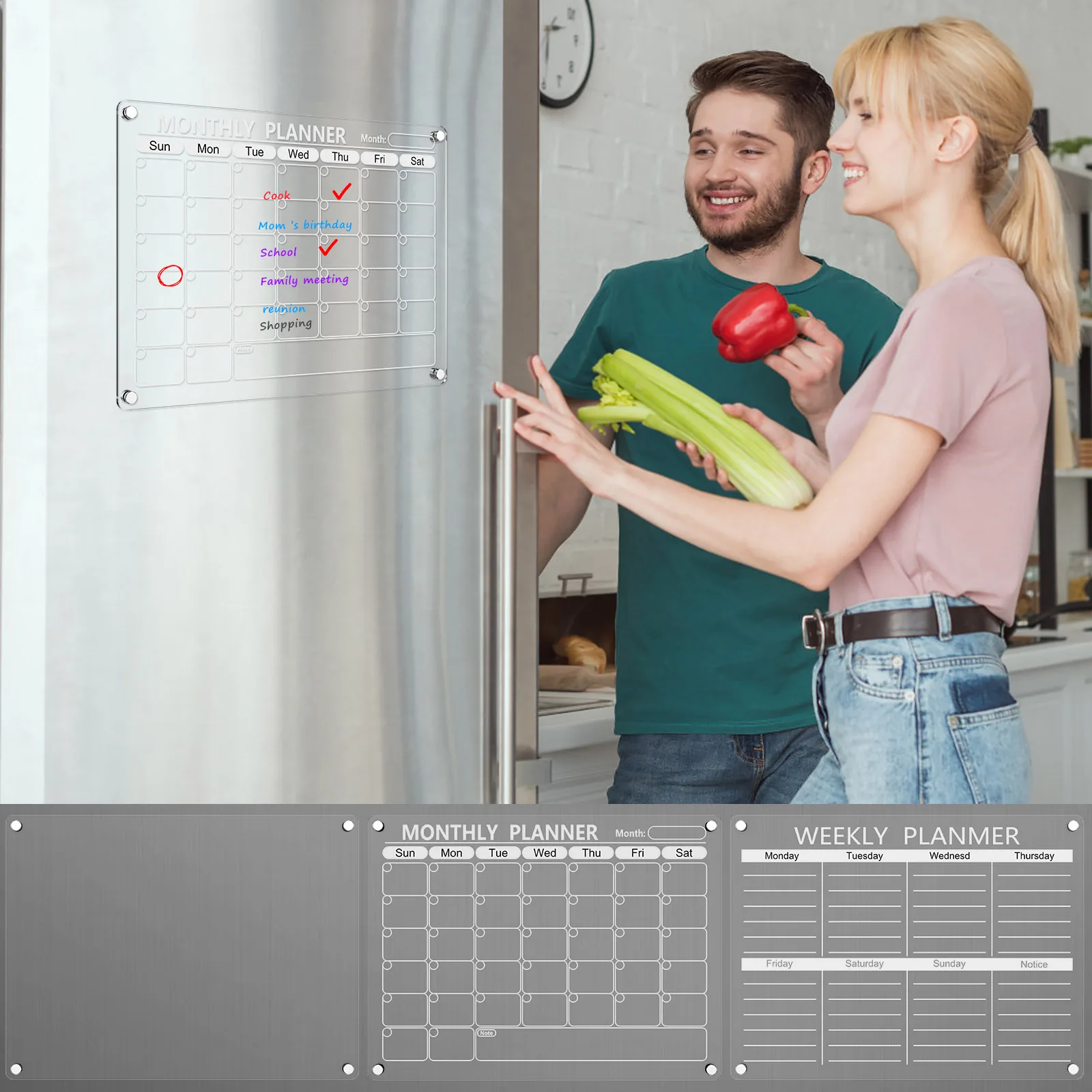
Task: Click the "Friday" column header on weekly planner
Action: coord(779,964)
